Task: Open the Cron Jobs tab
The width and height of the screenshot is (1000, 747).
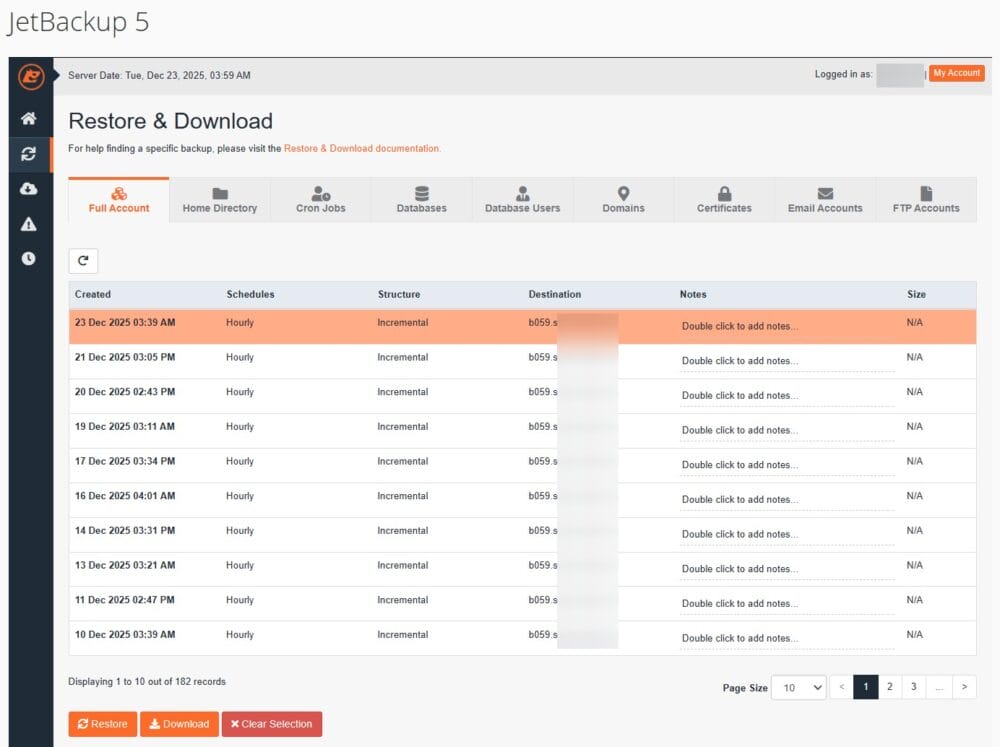Action: pyautogui.click(x=320, y=200)
